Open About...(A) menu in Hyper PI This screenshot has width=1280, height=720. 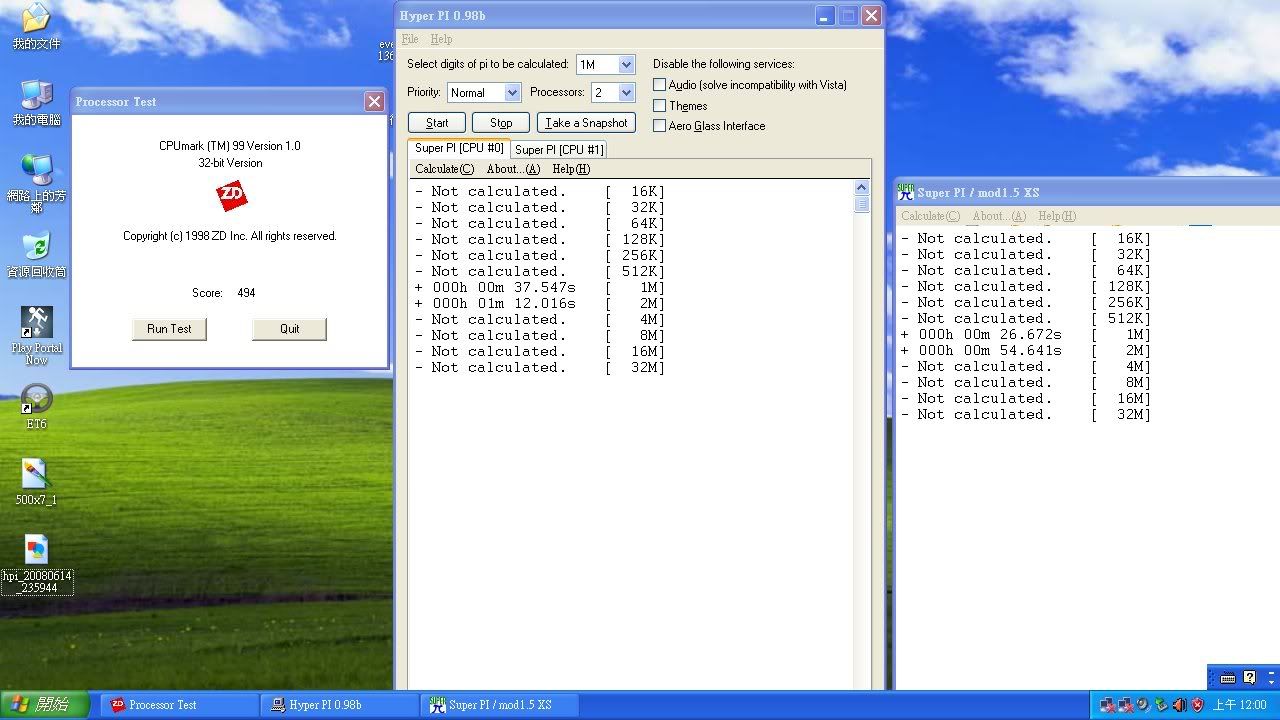tap(513, 169)
